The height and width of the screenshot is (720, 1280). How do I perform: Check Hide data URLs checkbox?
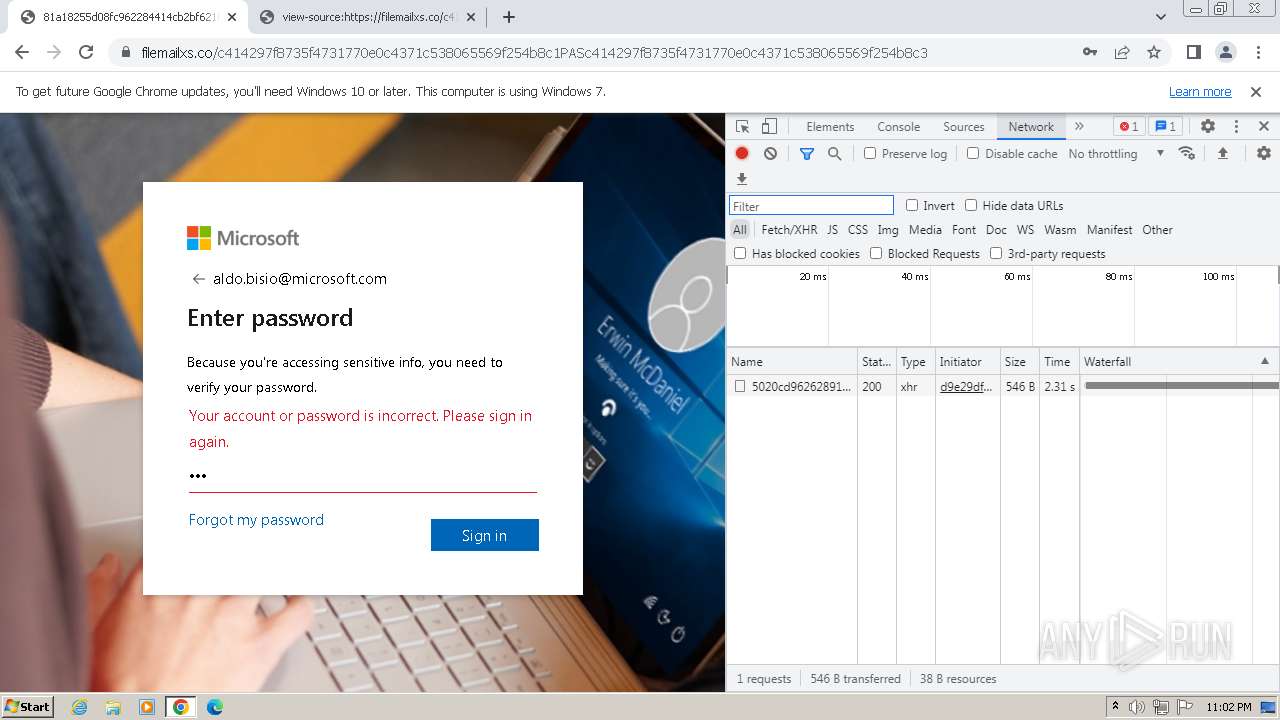pyautogui.click(x=971, y=205)
